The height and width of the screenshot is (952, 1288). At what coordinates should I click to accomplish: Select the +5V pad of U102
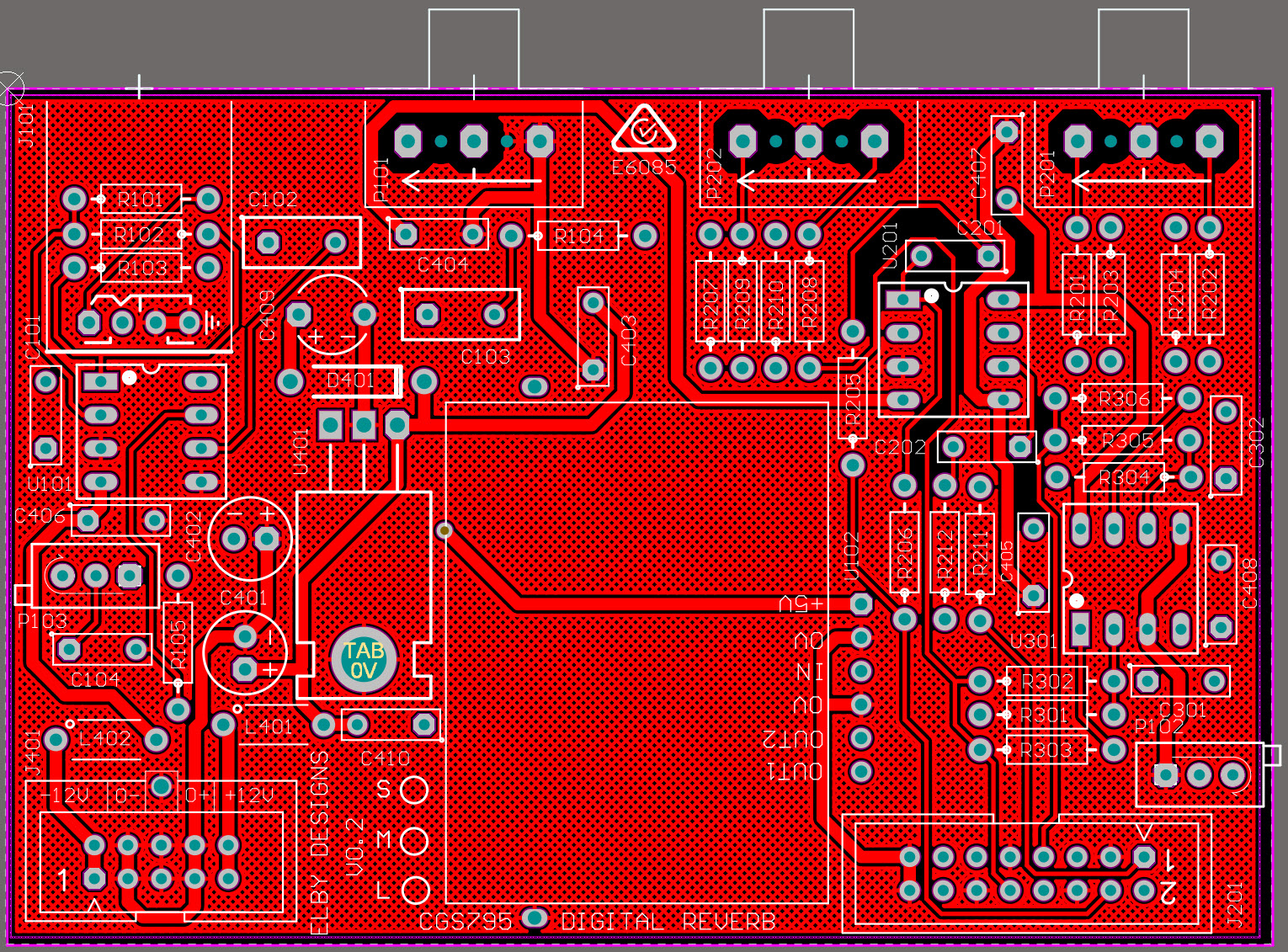click(860, 604)
